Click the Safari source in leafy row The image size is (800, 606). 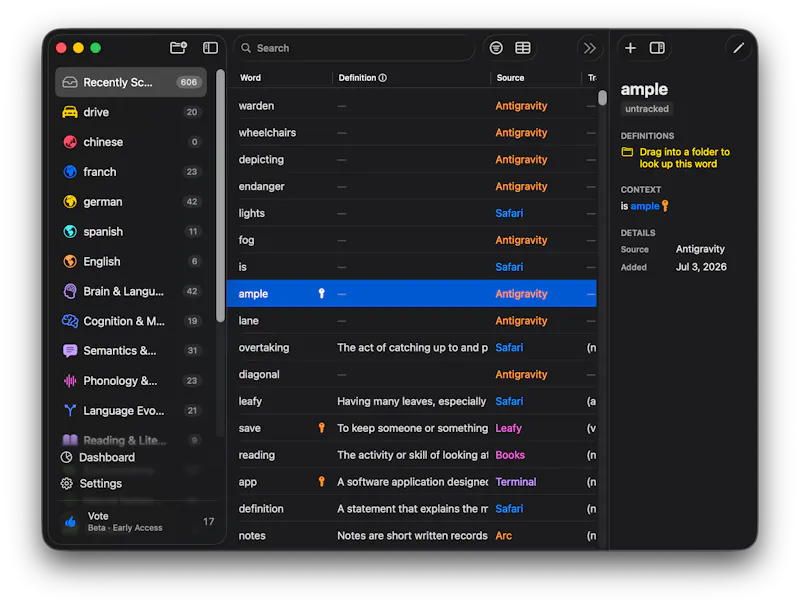coord(509,401)
